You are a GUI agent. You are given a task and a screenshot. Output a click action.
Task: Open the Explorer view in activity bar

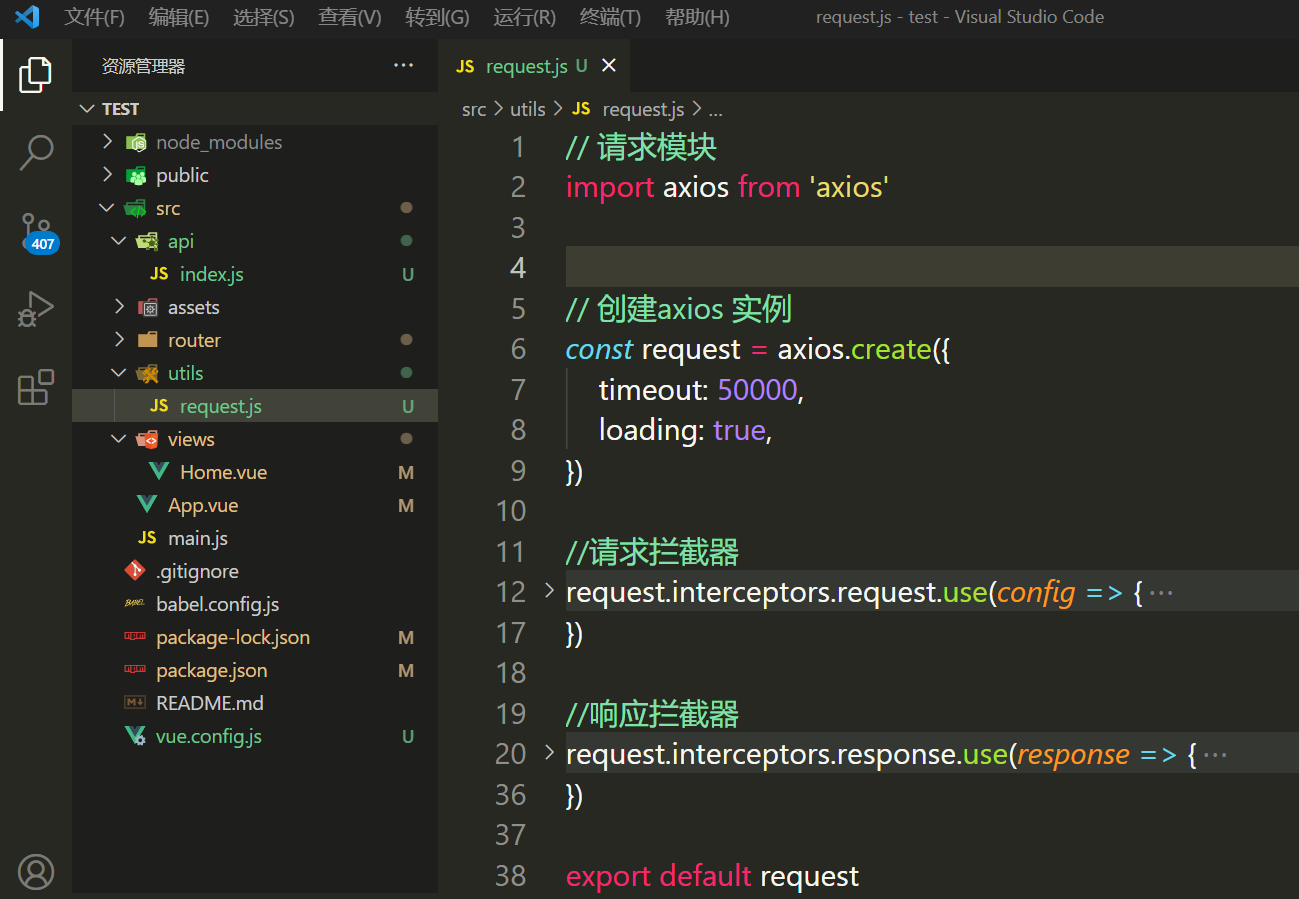pyautogui.click(x=36, y=75)
